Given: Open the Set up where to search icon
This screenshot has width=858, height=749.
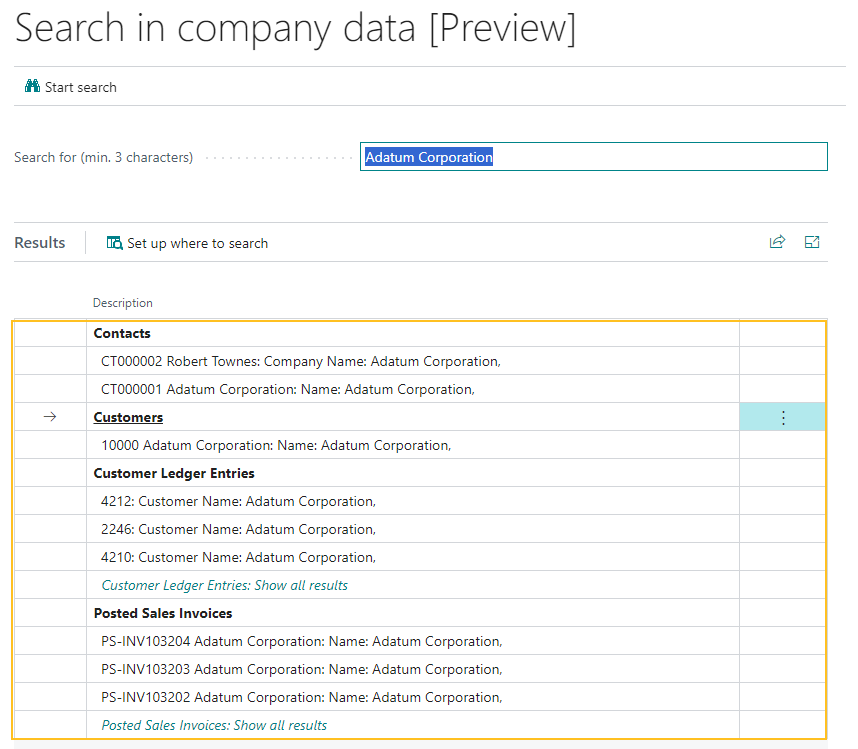Looking at the screenshot, I should (x=114, y=243).
